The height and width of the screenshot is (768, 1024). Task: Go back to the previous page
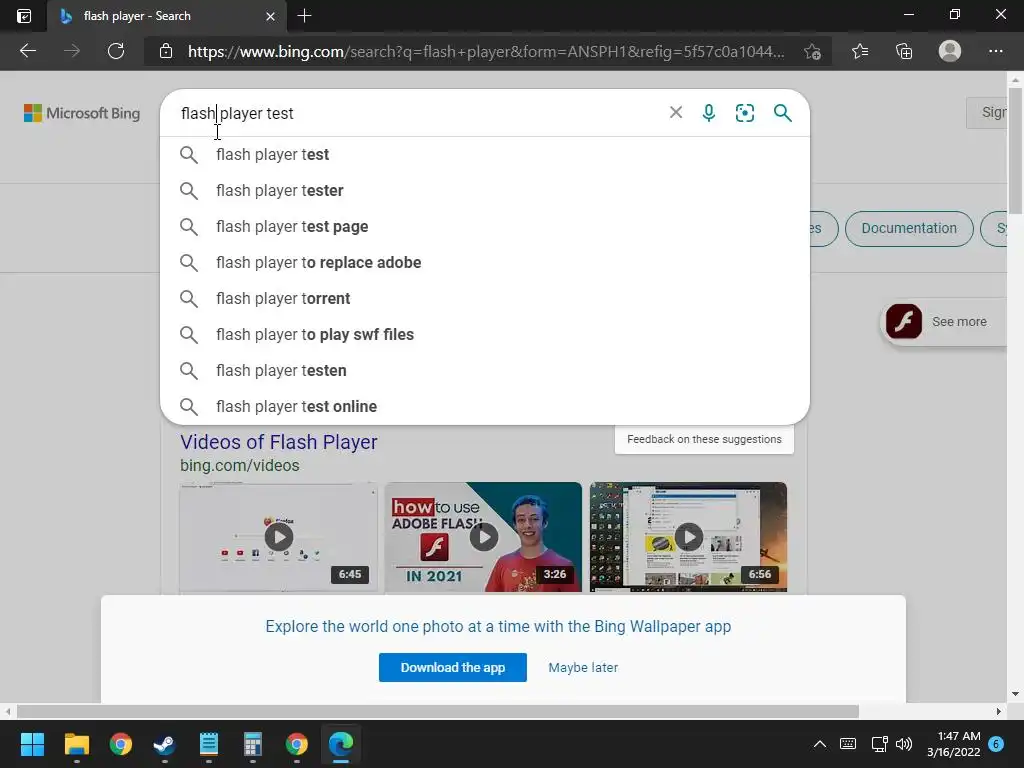point(28,51)
